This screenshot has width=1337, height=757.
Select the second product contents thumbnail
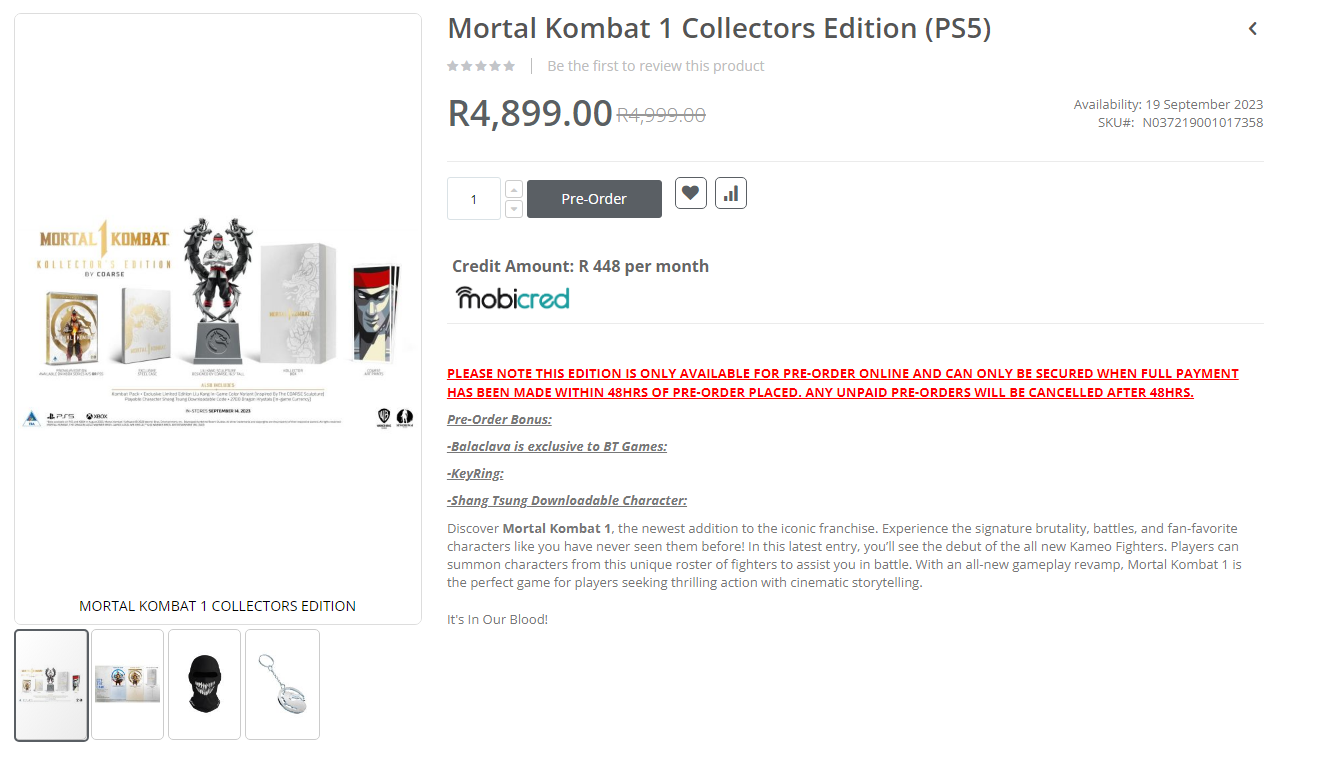128,684
